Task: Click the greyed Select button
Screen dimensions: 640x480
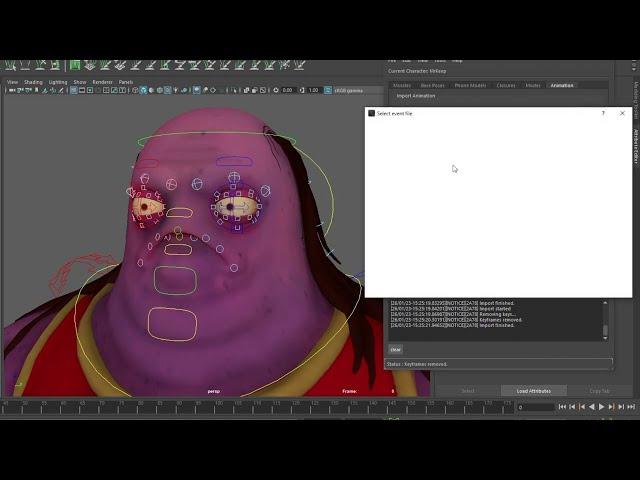Action: point(468,391)
